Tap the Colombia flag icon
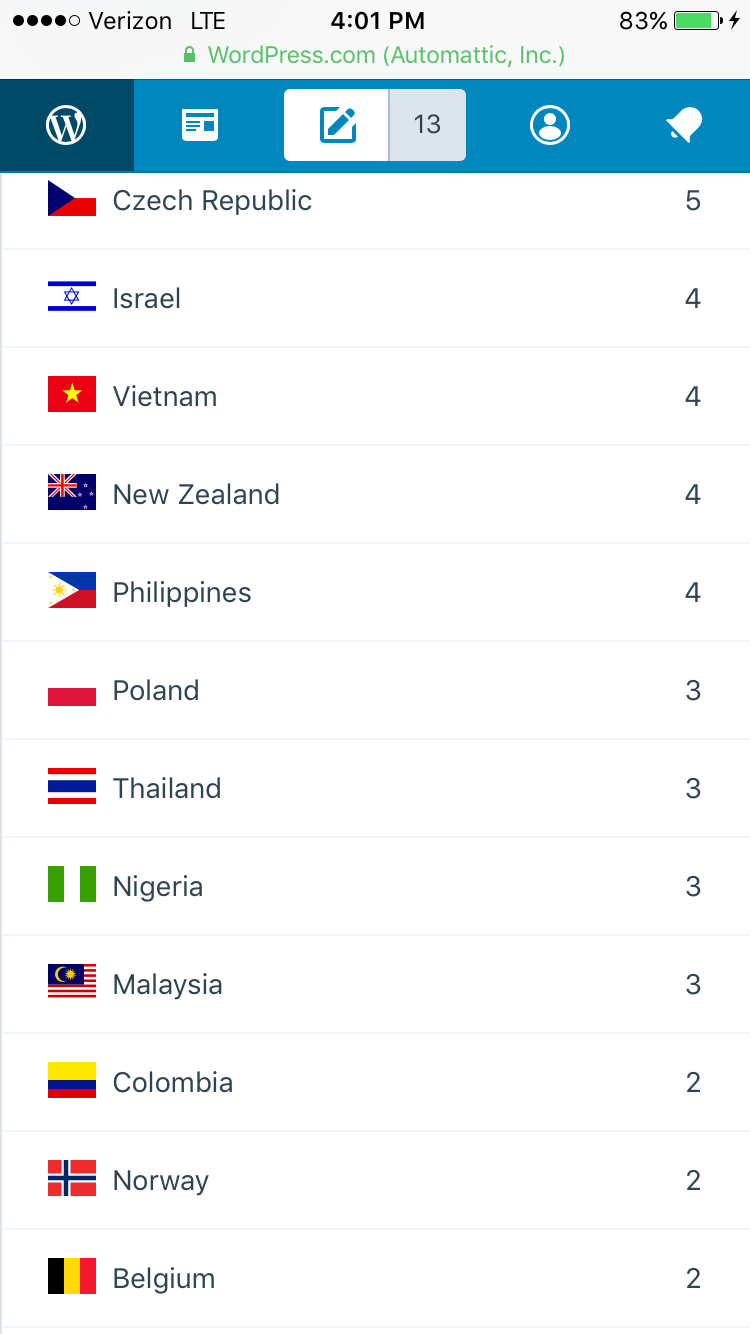Viewport: 750px width, 1334px height. click(x=72, y=1081)
